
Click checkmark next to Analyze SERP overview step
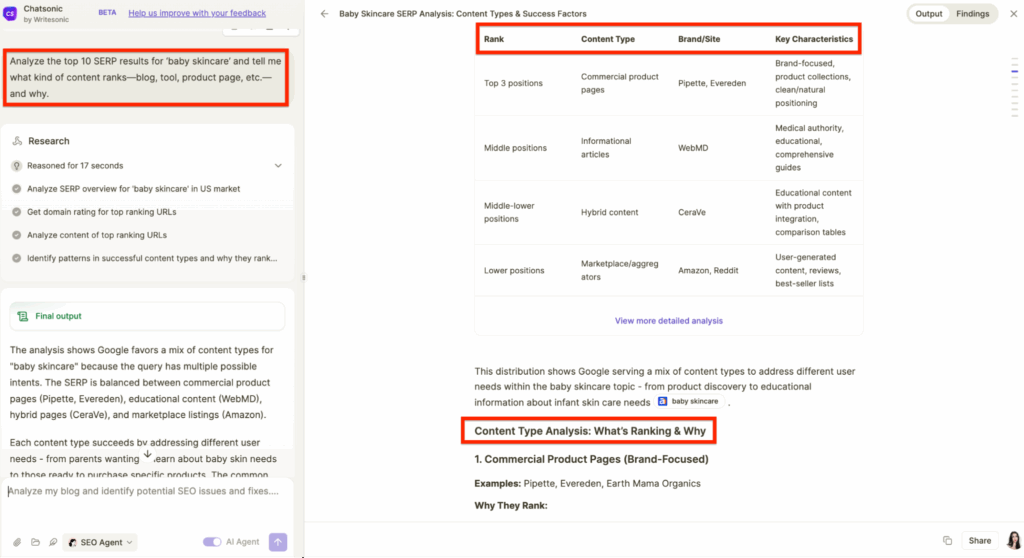(16, 189)
